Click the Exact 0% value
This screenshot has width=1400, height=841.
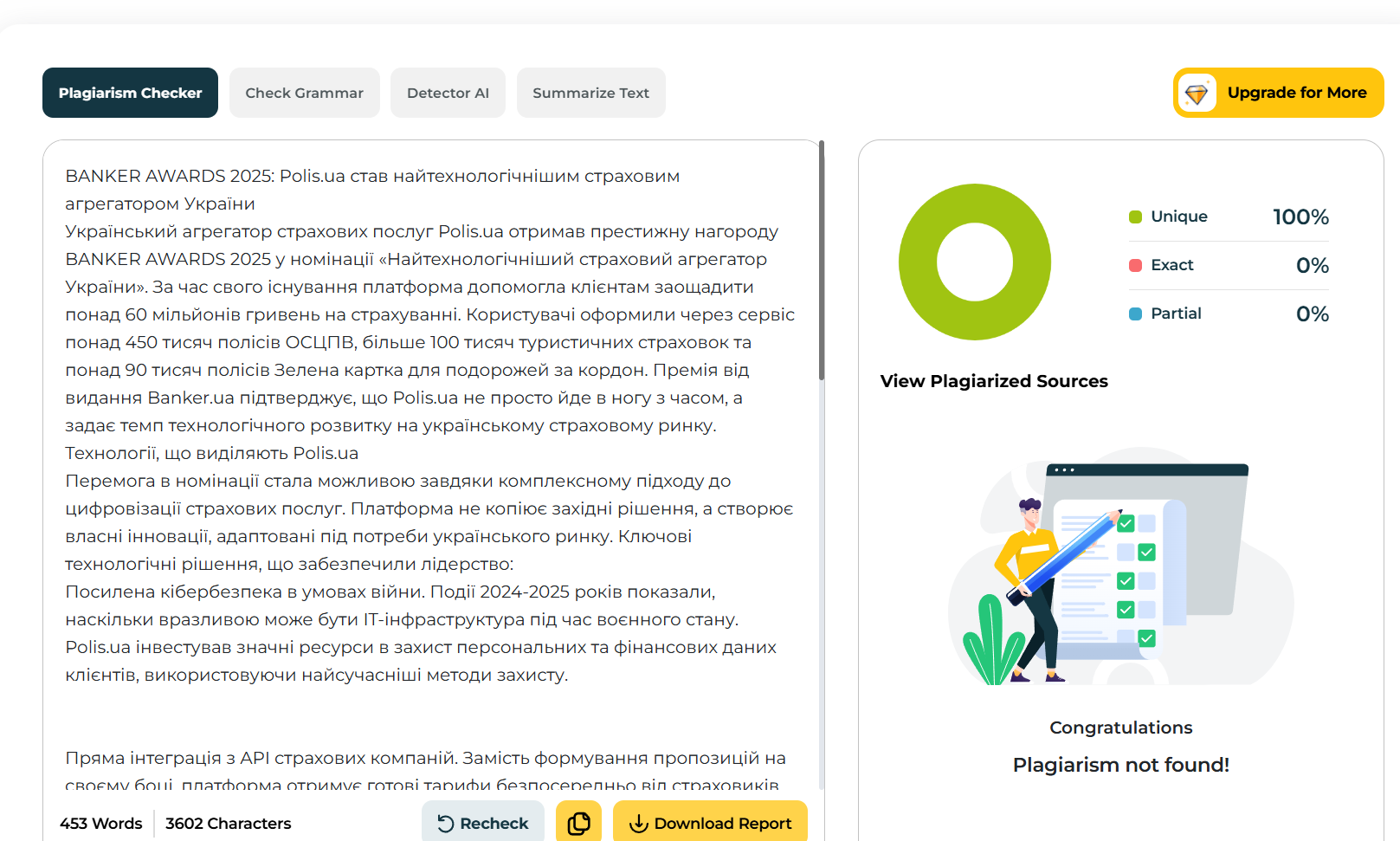1313,265
